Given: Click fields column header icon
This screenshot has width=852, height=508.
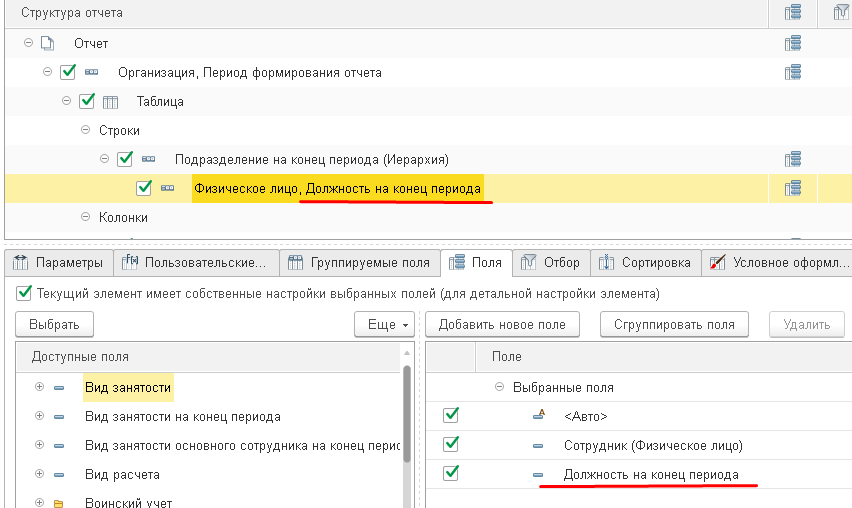Looking at the screenshot, I should click(x=793, y=12).
